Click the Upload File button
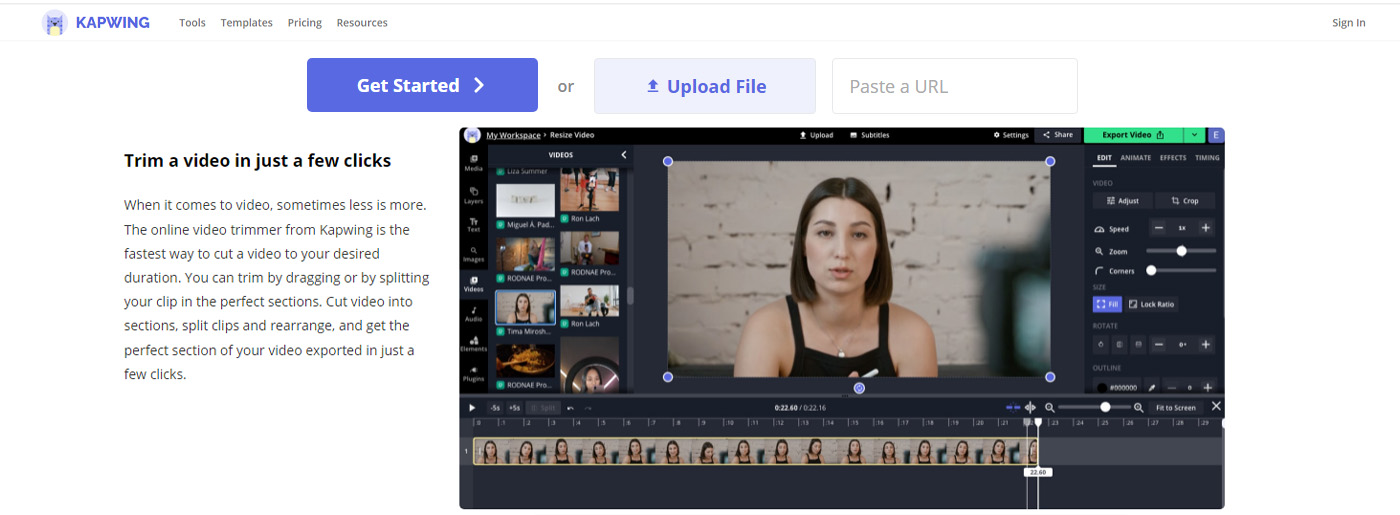The image size is (1400, 515). click(x=705, y=86)
